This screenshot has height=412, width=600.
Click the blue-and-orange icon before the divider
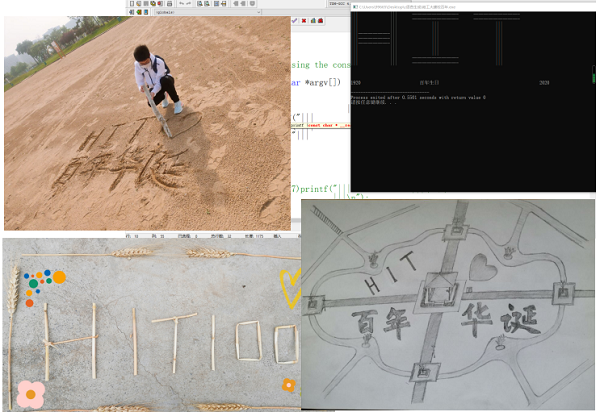click(224, 3)
